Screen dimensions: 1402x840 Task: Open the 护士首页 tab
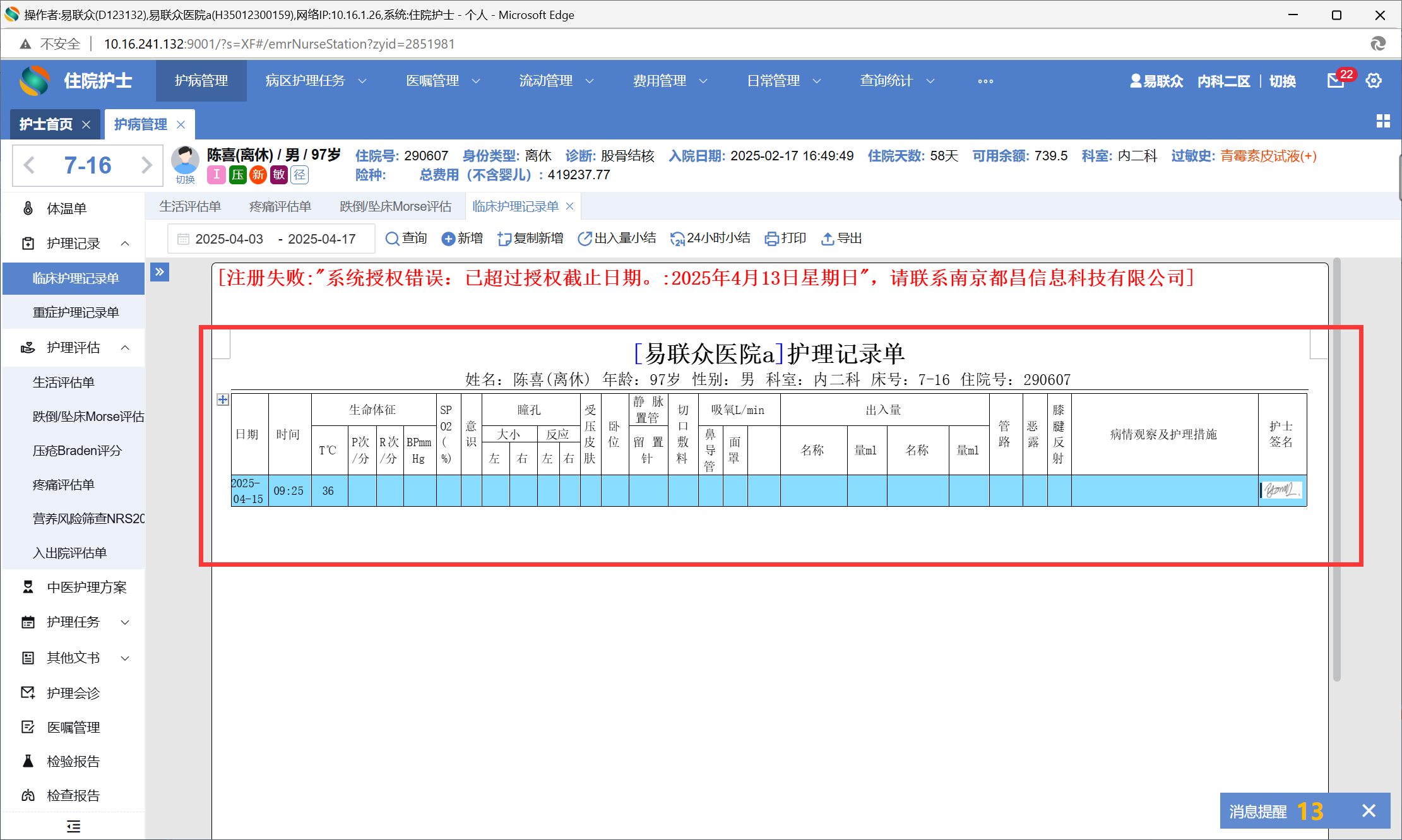(x=46, y=124)
